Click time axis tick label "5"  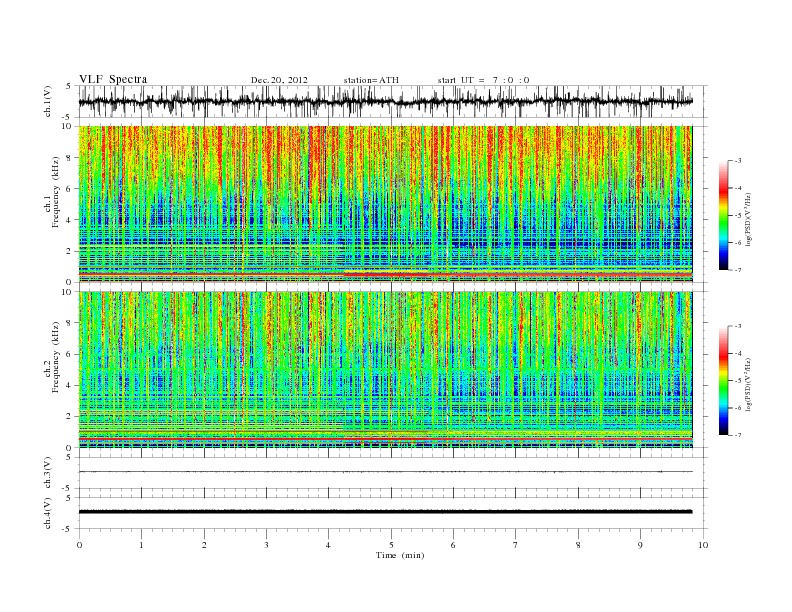coord(391,545)
